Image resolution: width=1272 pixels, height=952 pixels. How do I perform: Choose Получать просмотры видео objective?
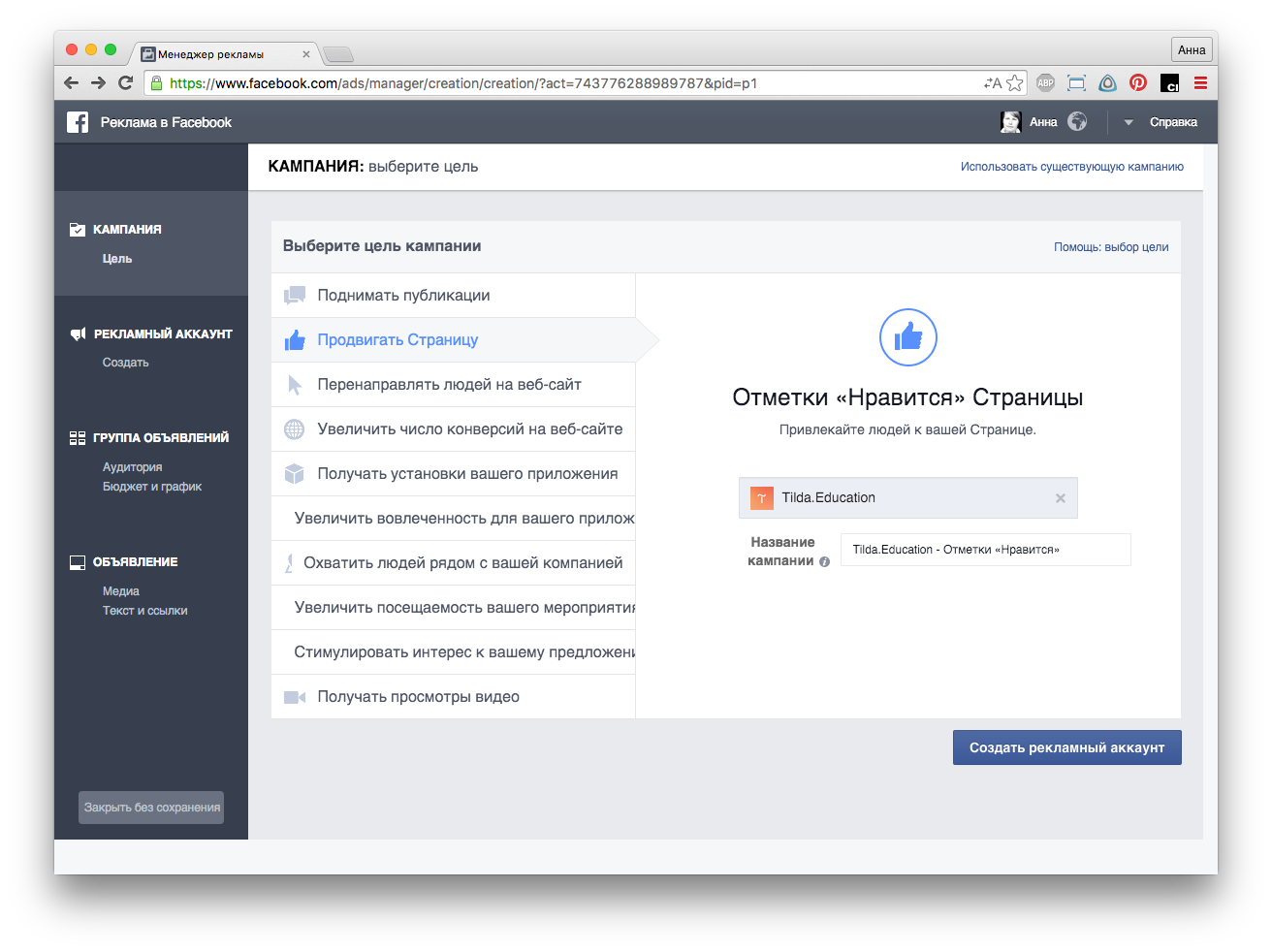(418, 697)
